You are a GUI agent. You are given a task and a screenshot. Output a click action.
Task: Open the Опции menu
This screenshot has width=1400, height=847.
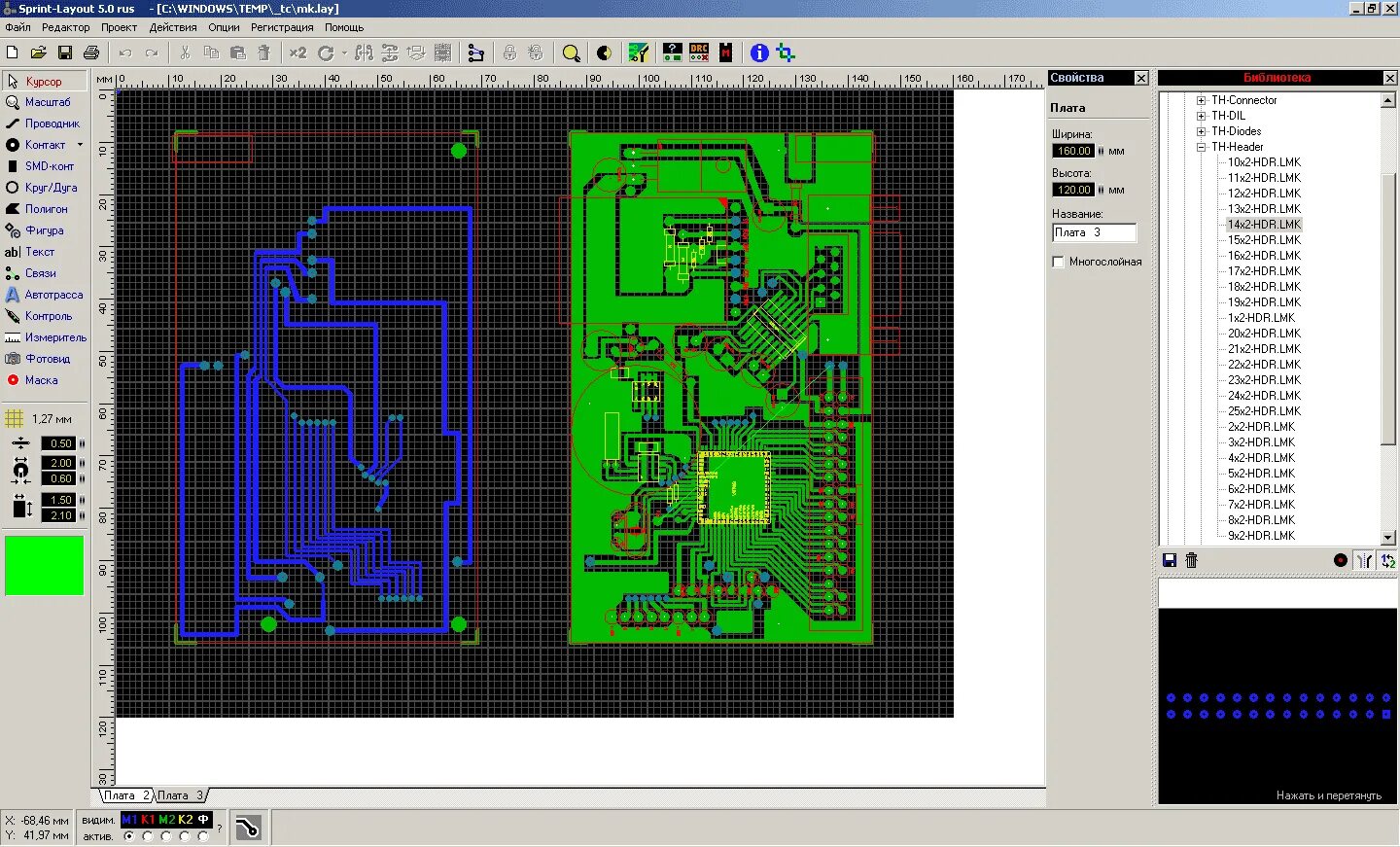pyautogui.click(x=224, y=27)
